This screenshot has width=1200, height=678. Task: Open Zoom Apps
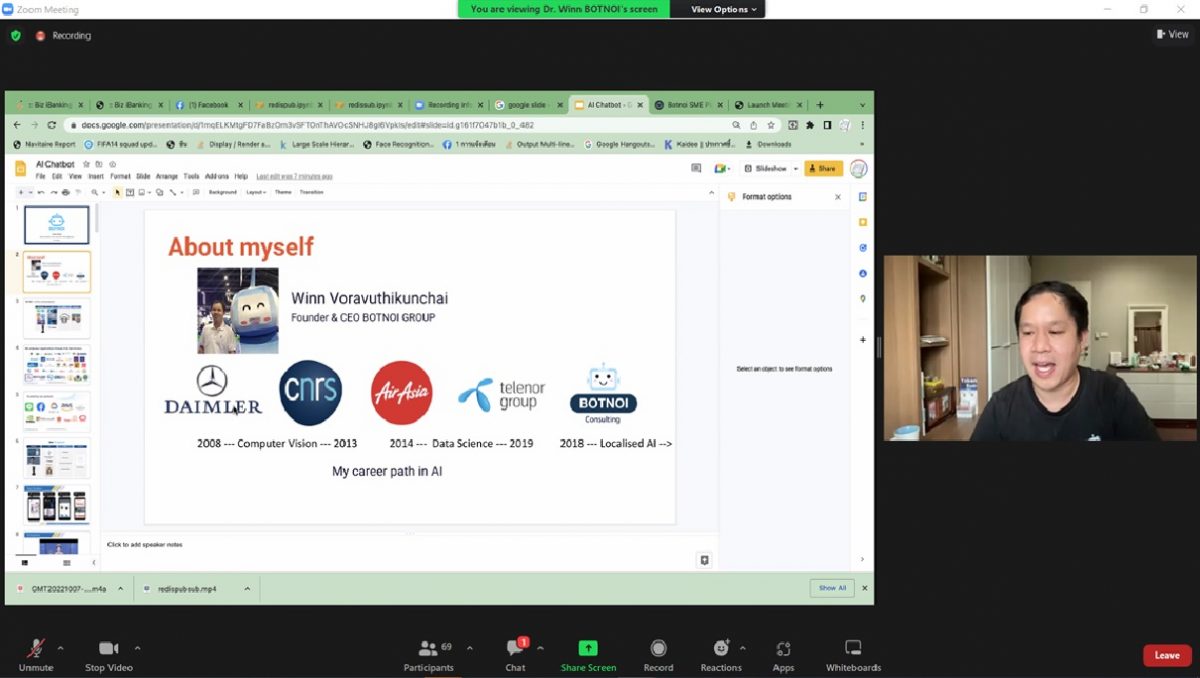(x=783, y=655)
